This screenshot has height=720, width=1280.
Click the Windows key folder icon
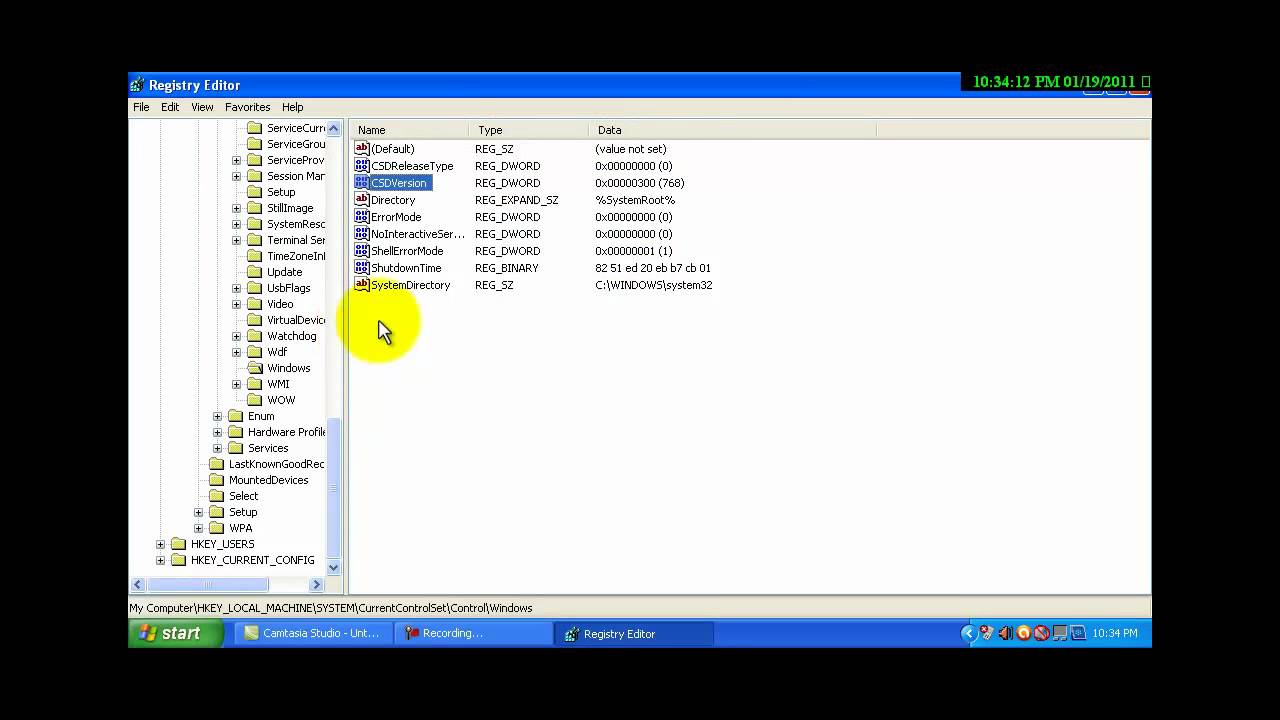pos(255,368)
